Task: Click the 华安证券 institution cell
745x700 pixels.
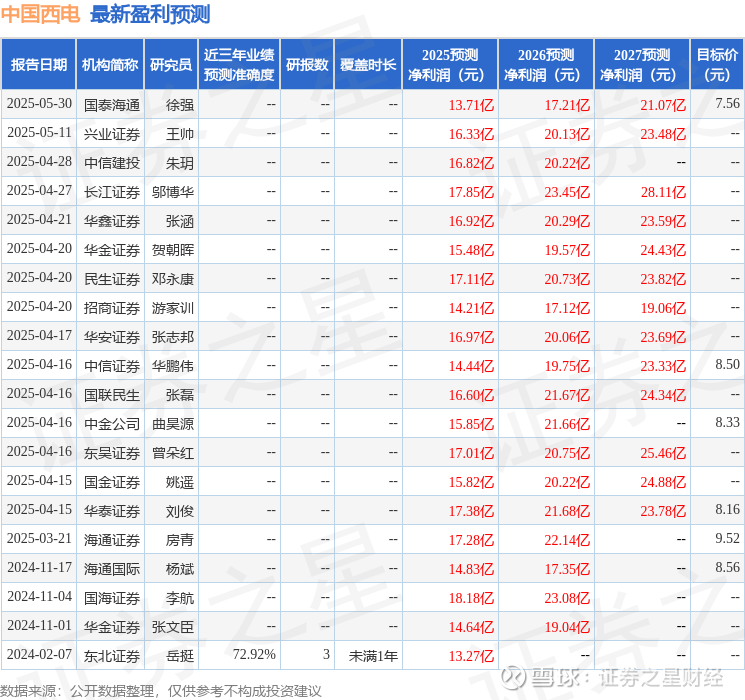Action: 112,337
